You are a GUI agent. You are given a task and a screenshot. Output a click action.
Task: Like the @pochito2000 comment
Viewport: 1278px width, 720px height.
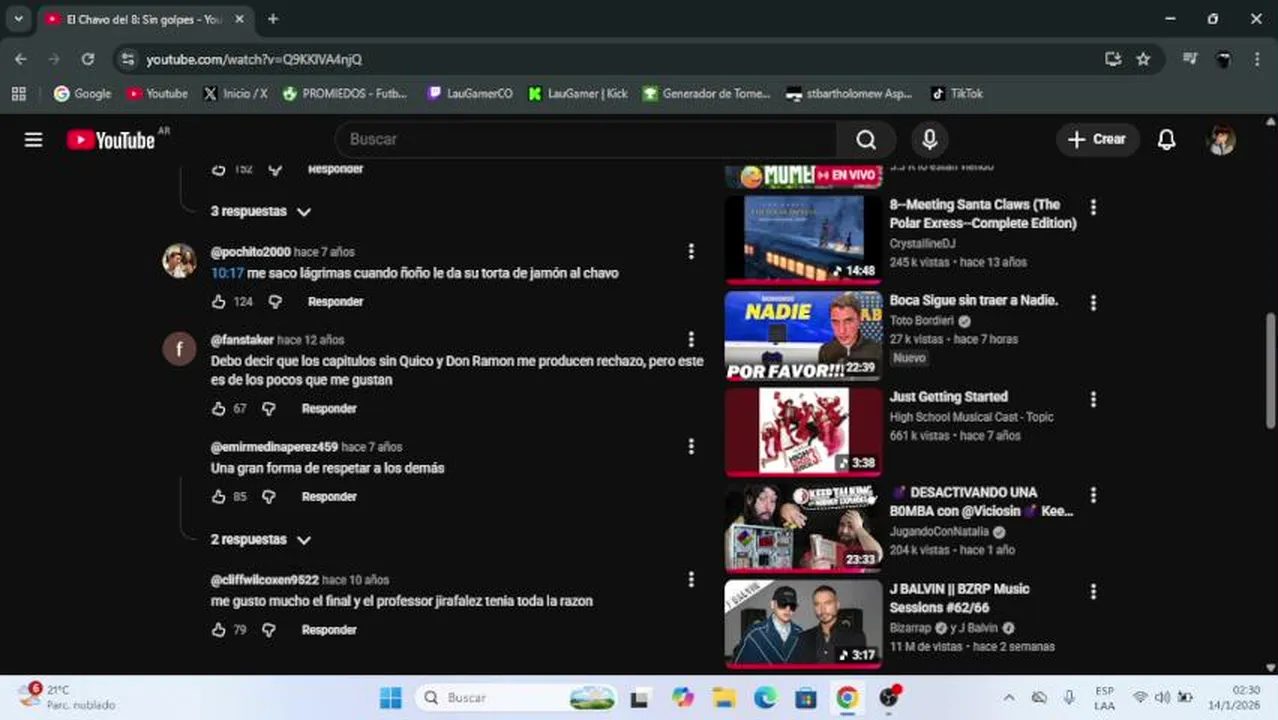(x=219, y=301)
